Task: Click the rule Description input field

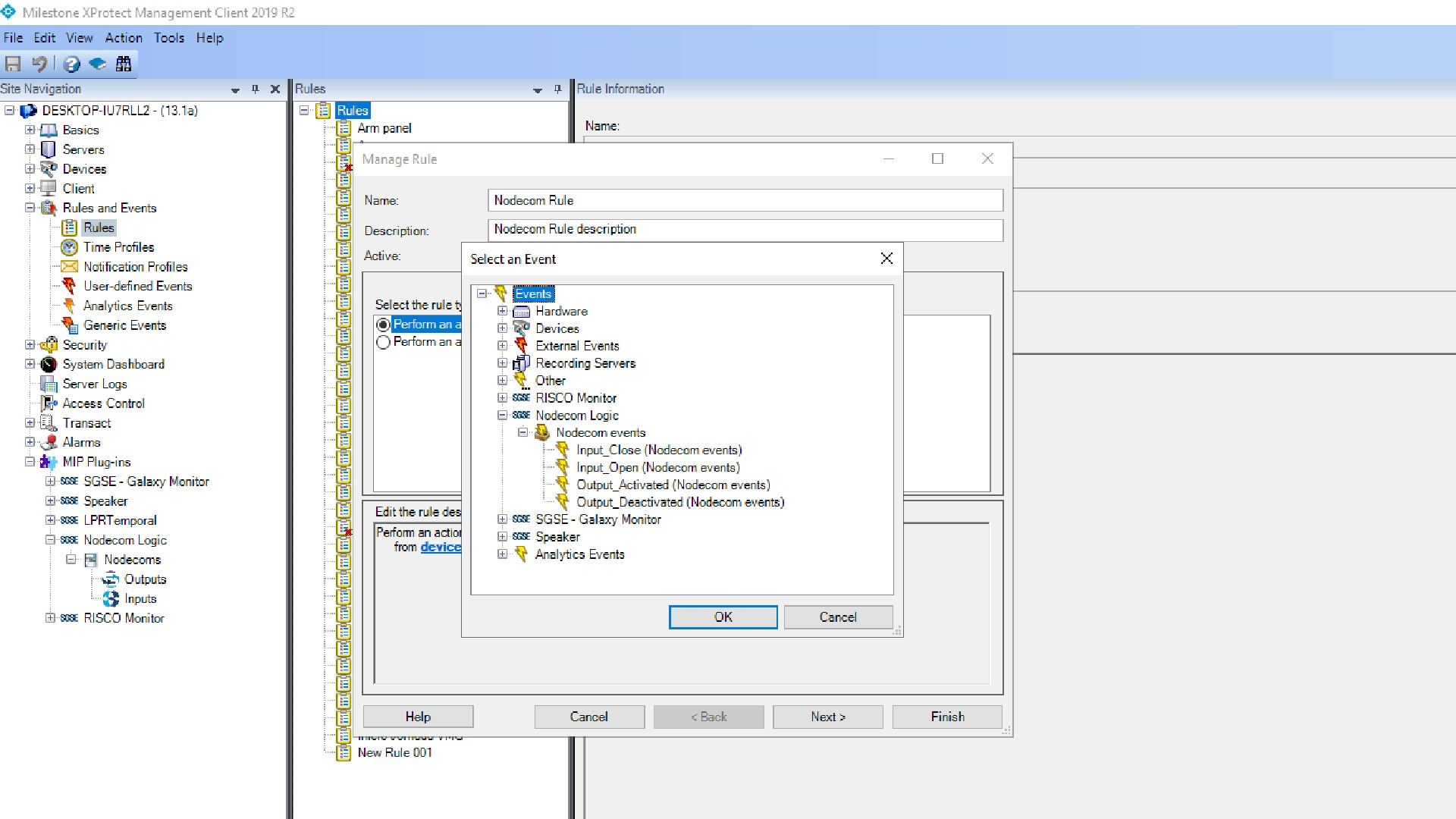Action: [745, 230]
